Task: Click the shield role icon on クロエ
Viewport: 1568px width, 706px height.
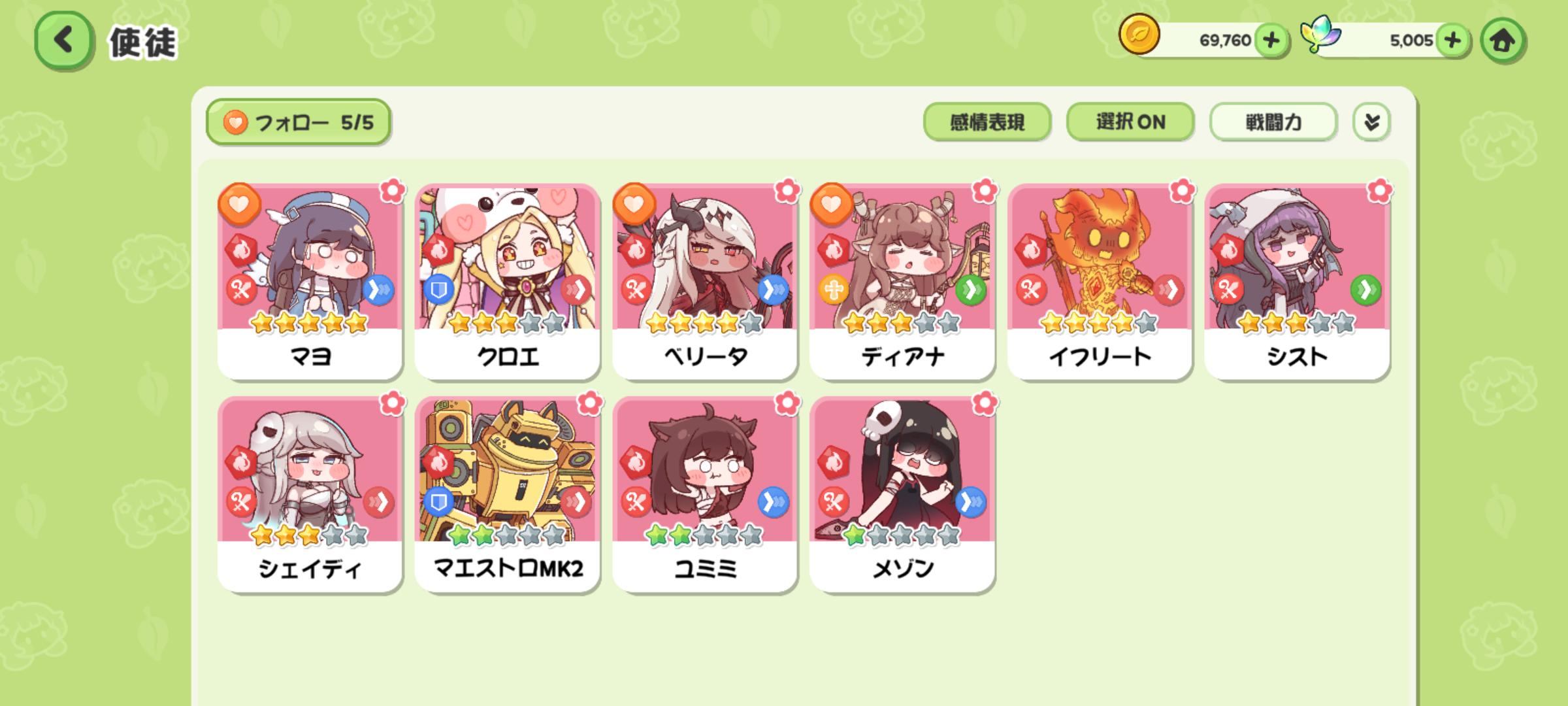Action: pyautogui.click(x=438, y=290)
